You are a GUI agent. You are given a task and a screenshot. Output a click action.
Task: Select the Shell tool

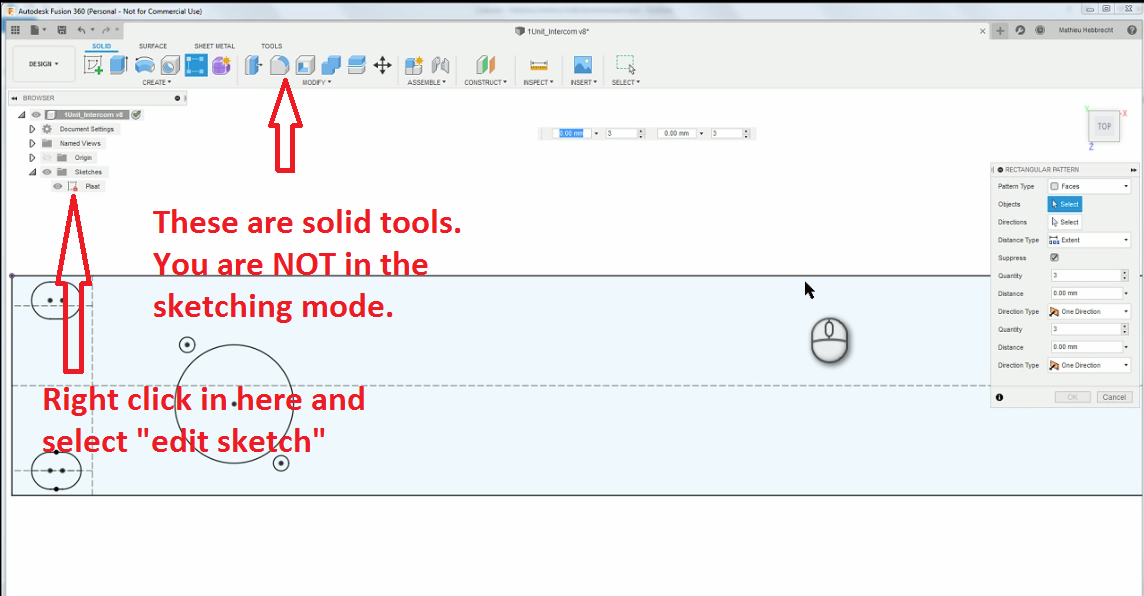click(305, 66)
